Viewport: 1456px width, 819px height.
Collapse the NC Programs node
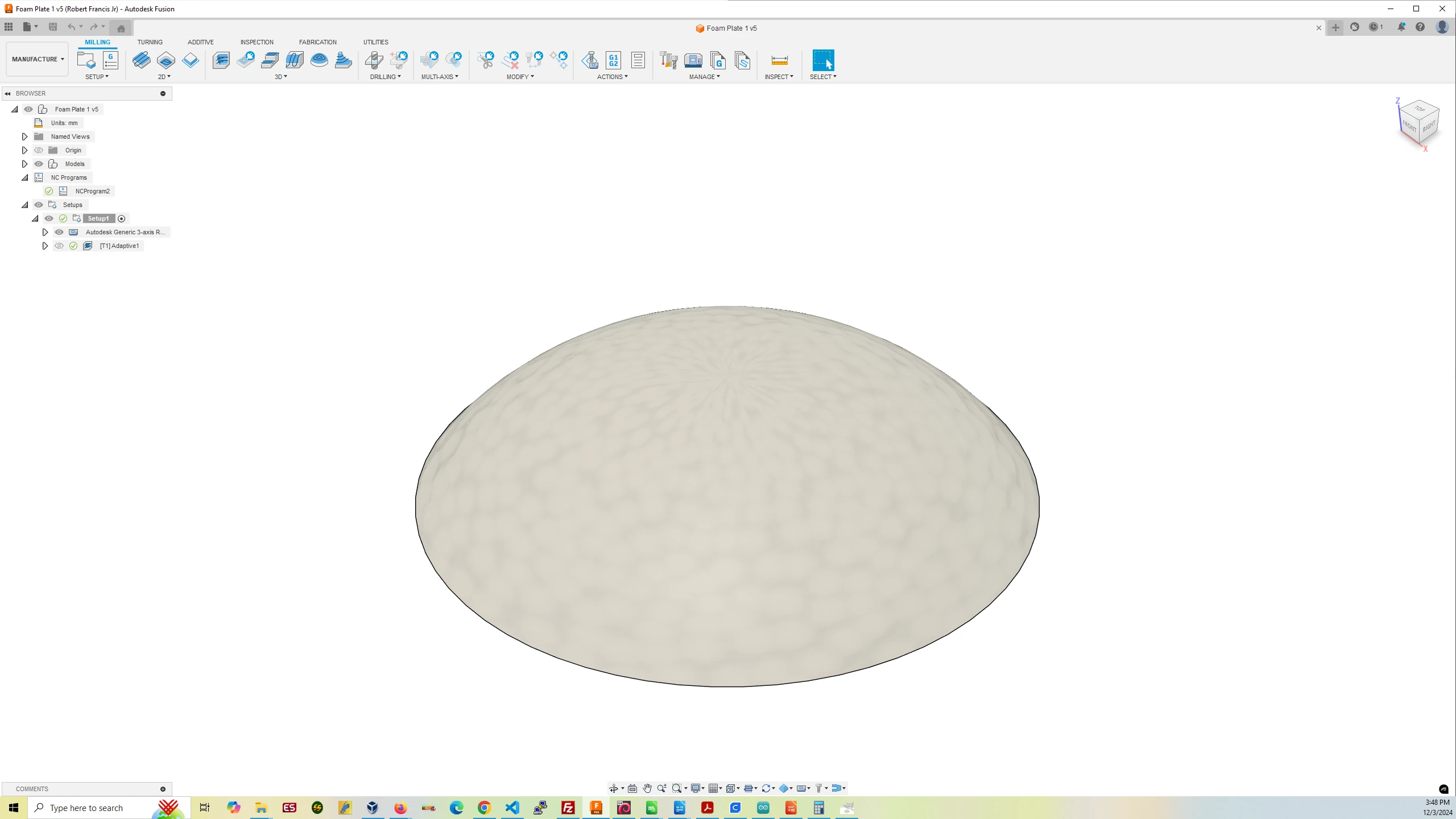pos(24,177)
